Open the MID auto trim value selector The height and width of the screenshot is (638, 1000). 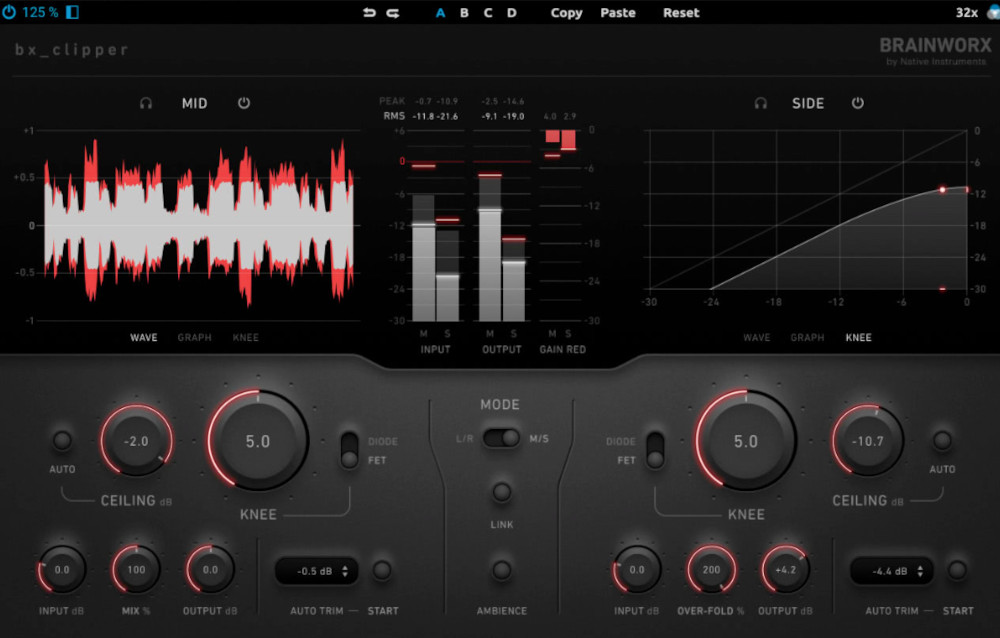click(x=315, y=570)
